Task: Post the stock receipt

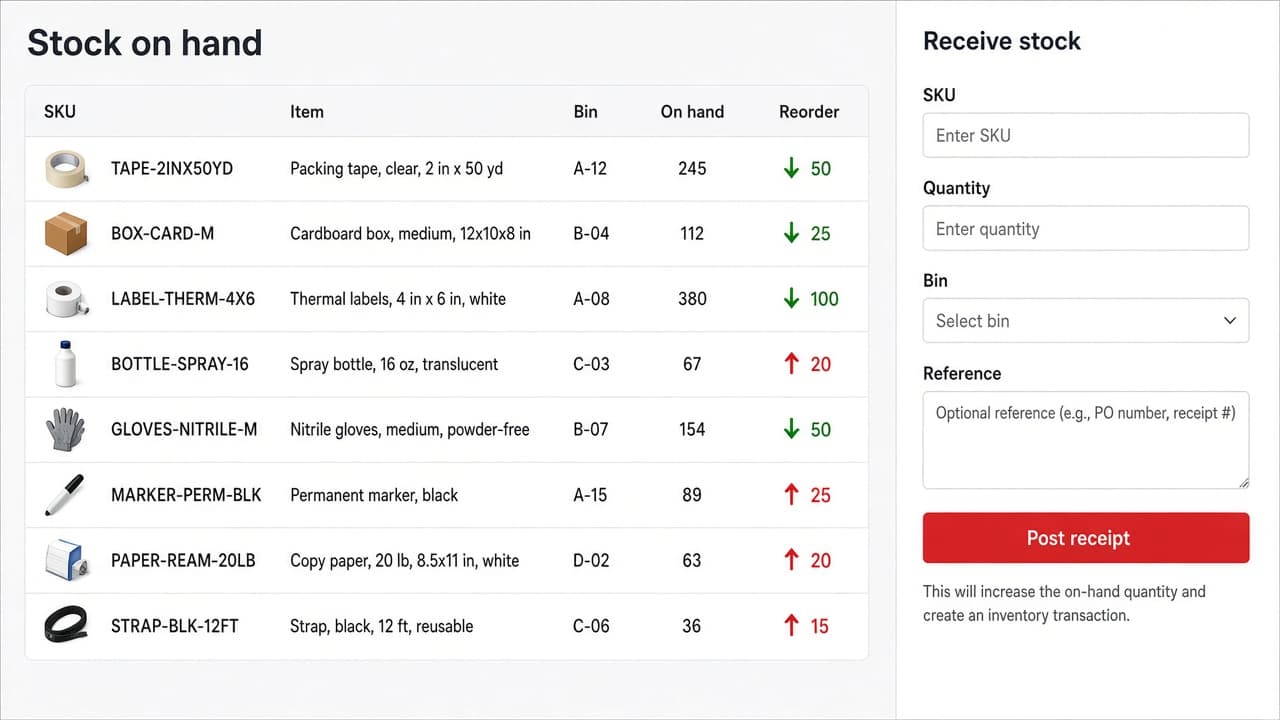Action: [x=1086, y=538]
